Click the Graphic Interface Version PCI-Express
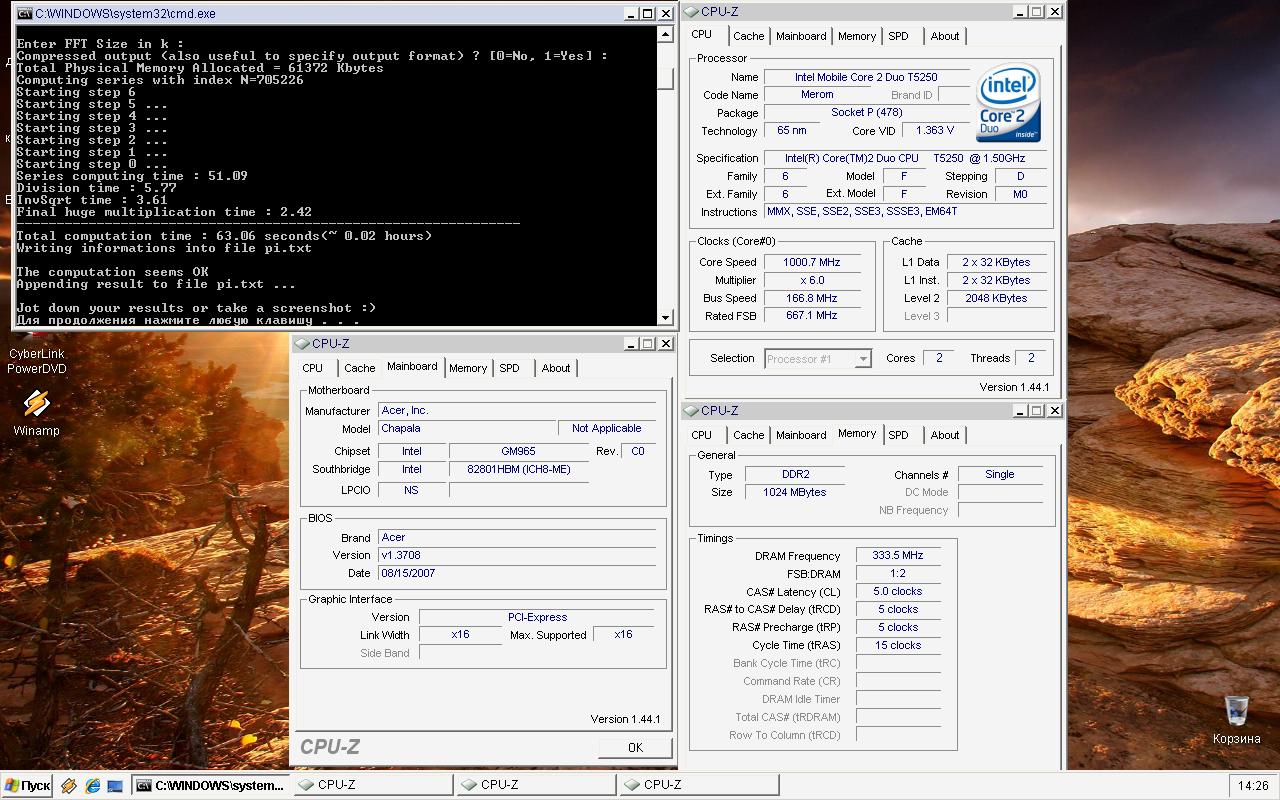1280x800 pixels. point(537,617)
